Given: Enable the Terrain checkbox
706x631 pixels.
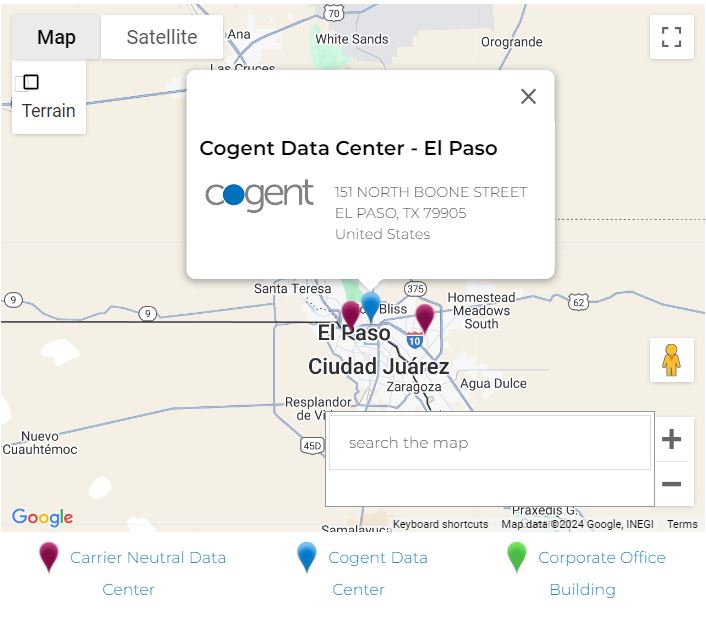Looking at the screenshot, I should [31, 83].
